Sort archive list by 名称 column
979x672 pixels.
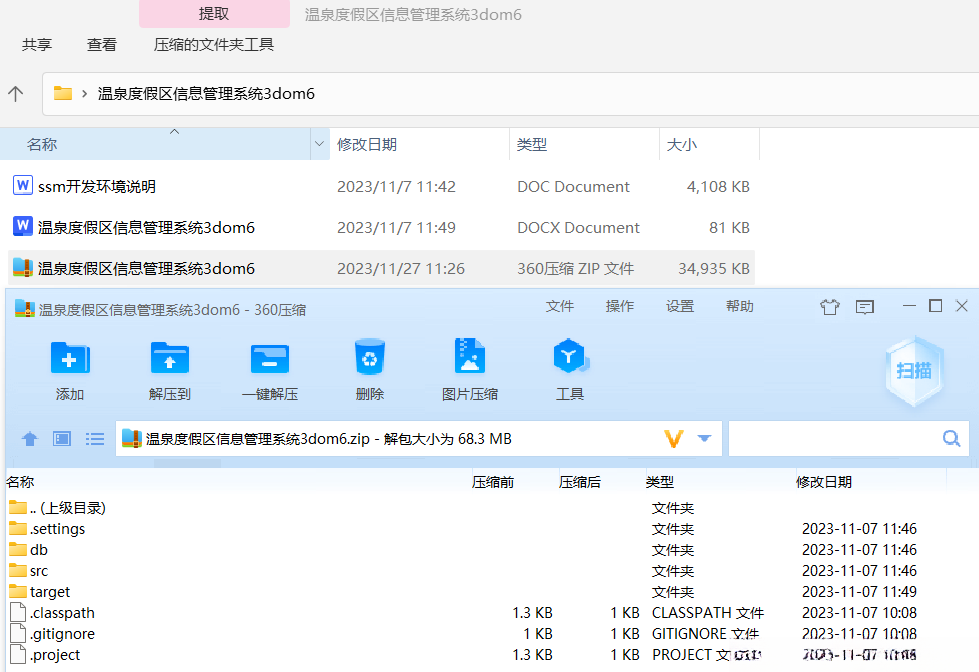[x=20, y=482]
